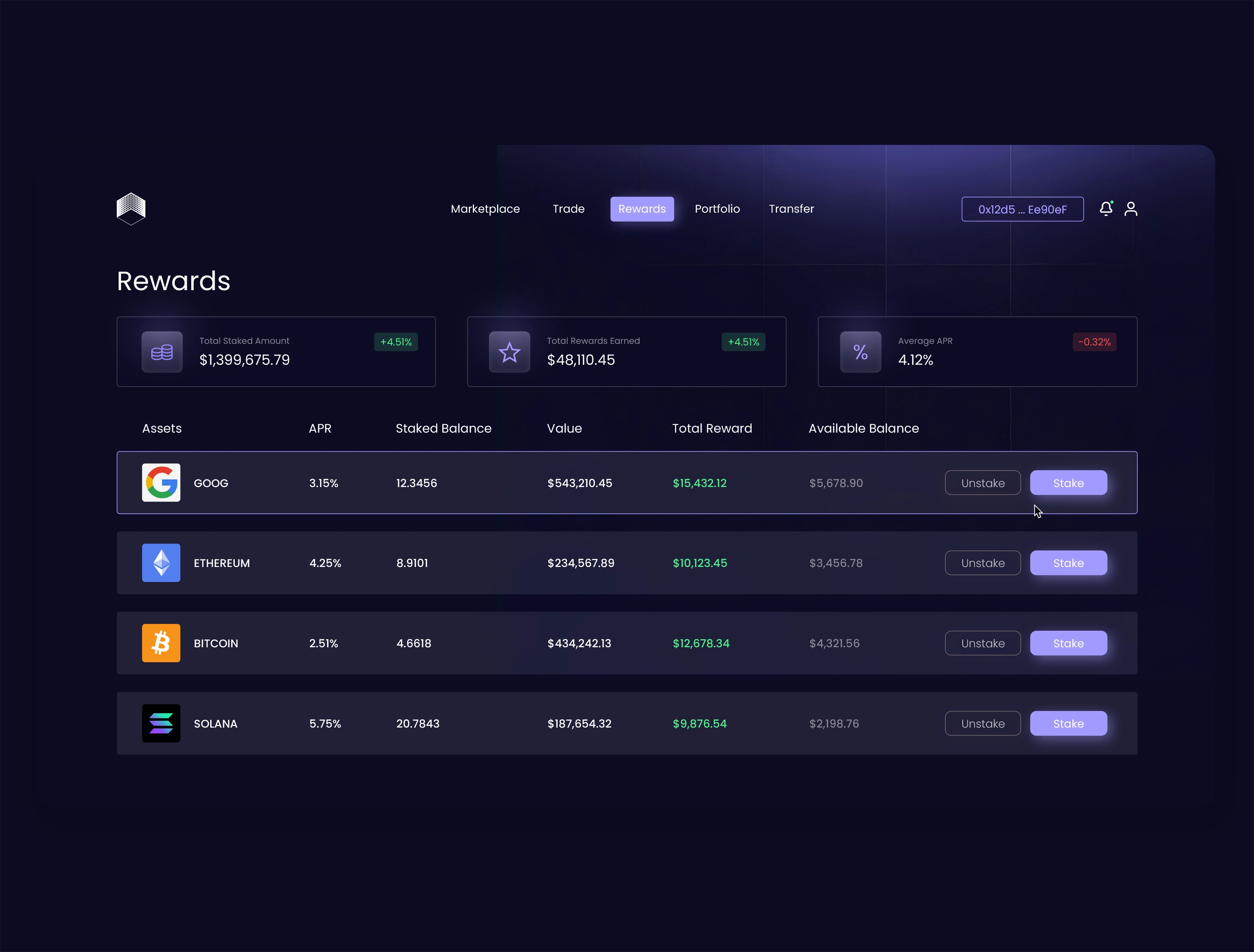Viewport: 1254px width, 952px height.
Task: Open the Transfer nav item
Action: pyautogui.click(x=791, y=209)
